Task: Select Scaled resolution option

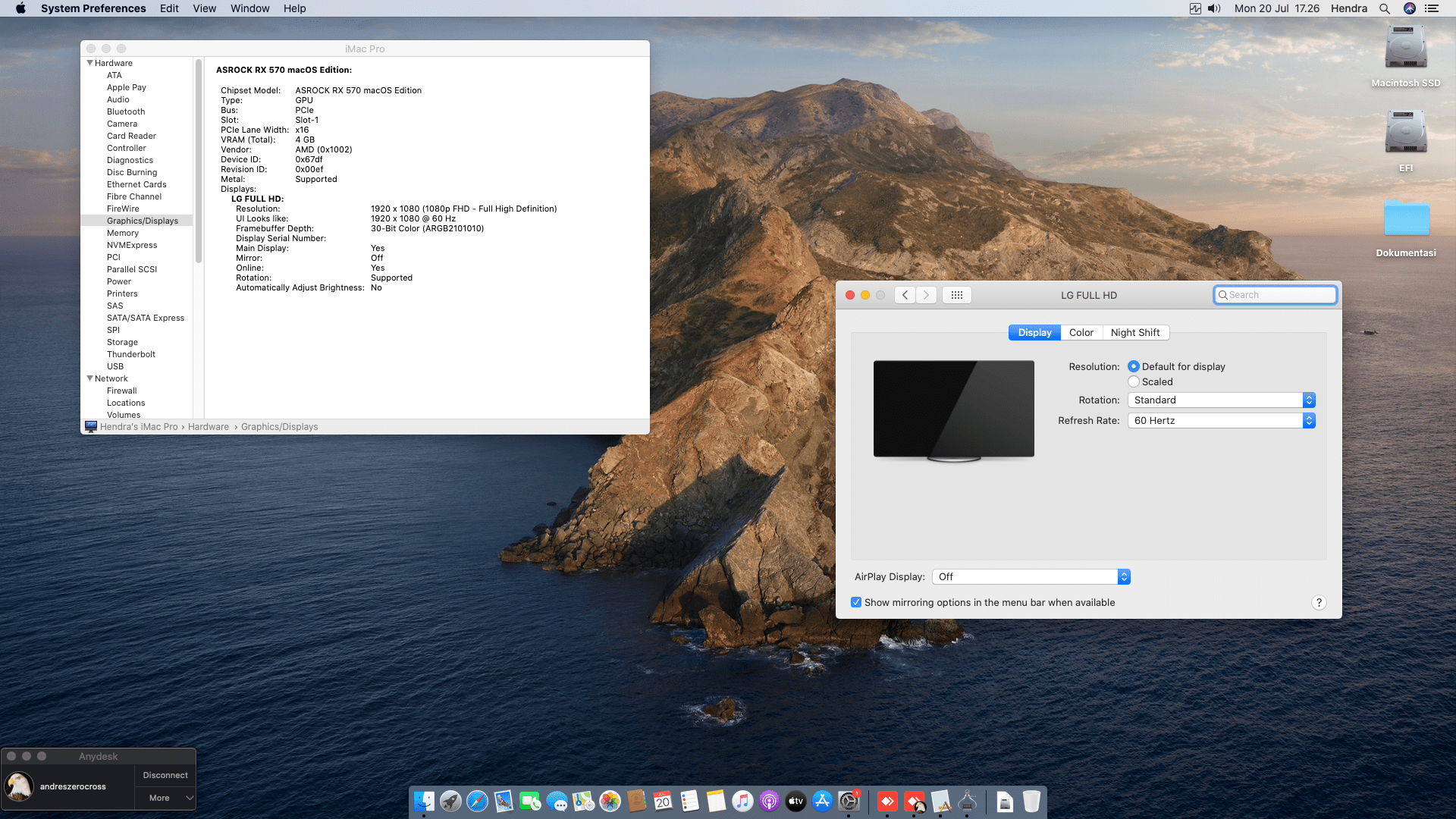Action: pyautogui.click(x=1134, y=381)
